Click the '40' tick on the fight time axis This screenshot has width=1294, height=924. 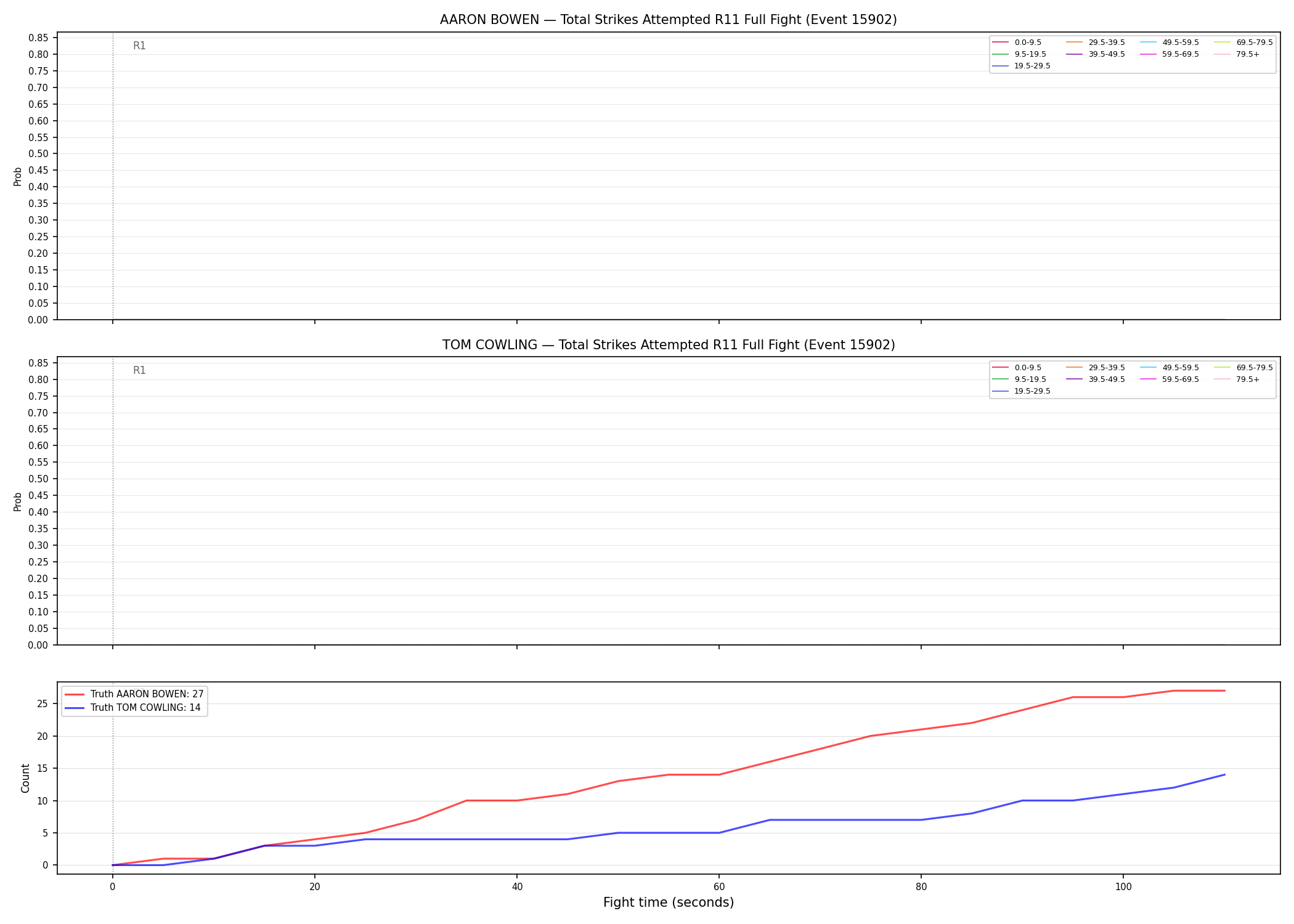[517, 887]
